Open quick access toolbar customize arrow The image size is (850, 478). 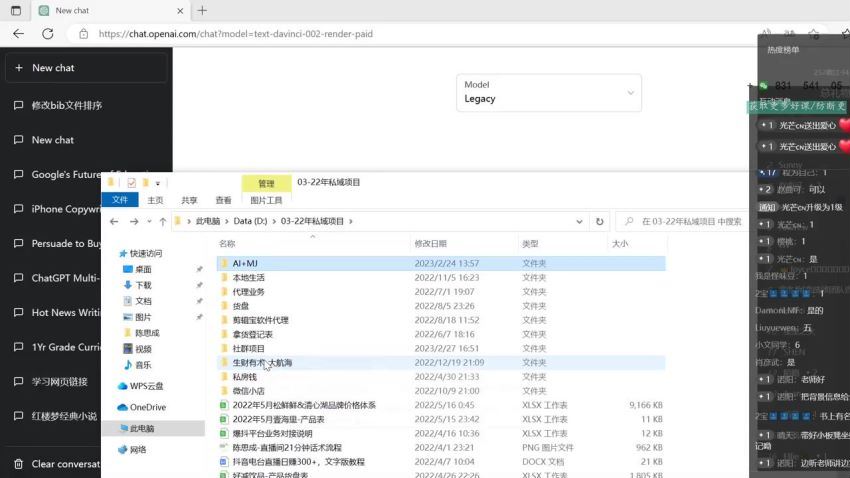[158, 183]
